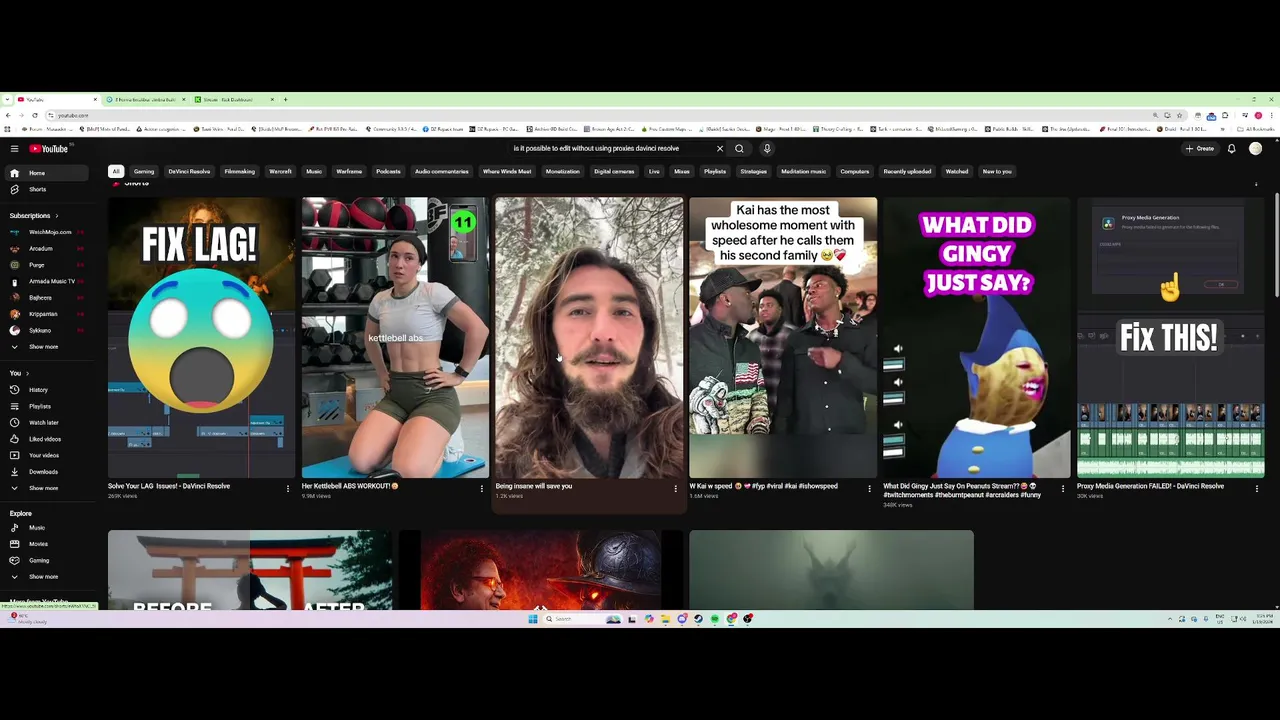
Task: Open the Kripparrian subscription channel
Action: click(x=48, y=314)
